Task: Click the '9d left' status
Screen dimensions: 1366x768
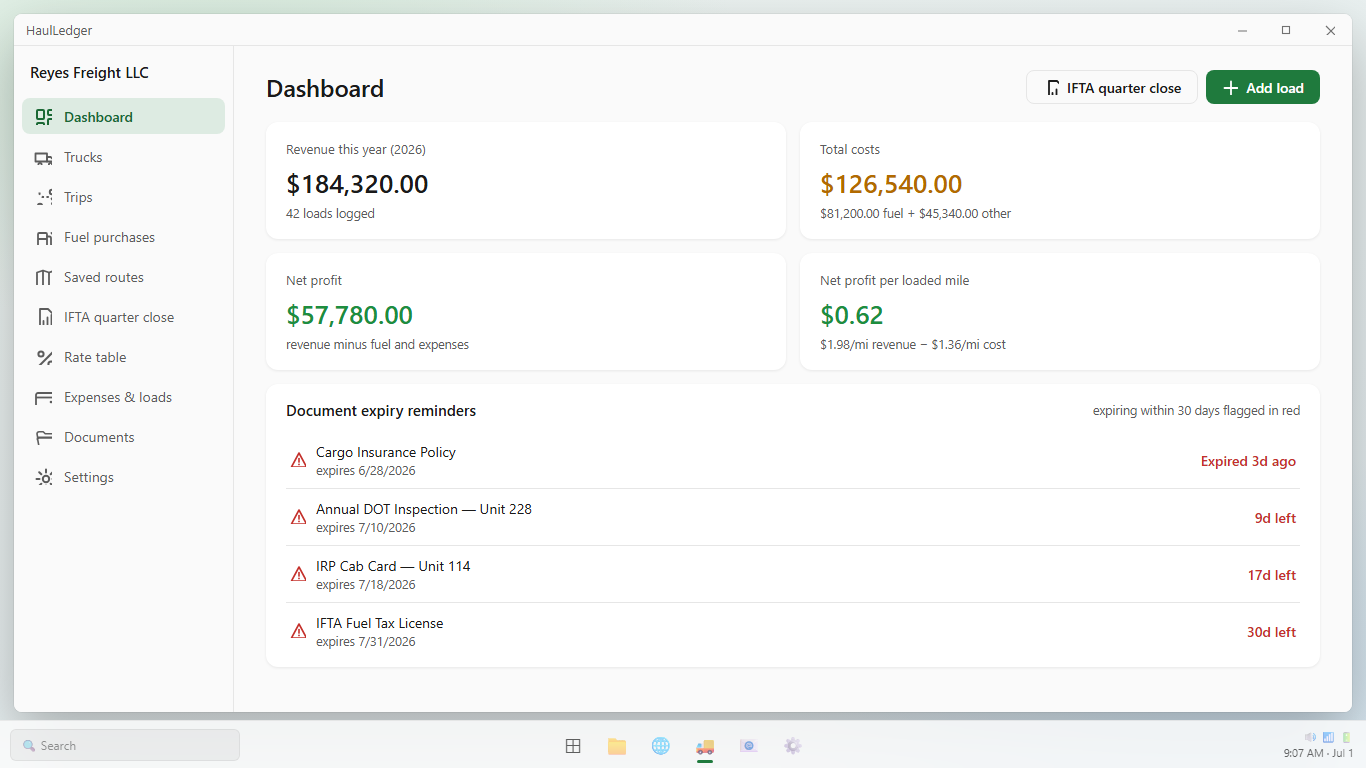Action: coord(1275,518)
